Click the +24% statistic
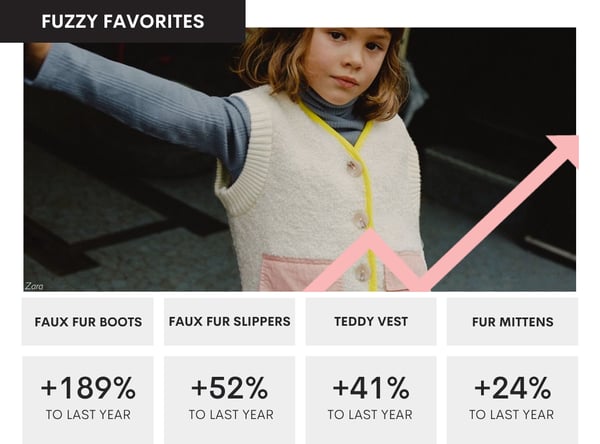The image size is (600, 444). click(x=512, y=388)
